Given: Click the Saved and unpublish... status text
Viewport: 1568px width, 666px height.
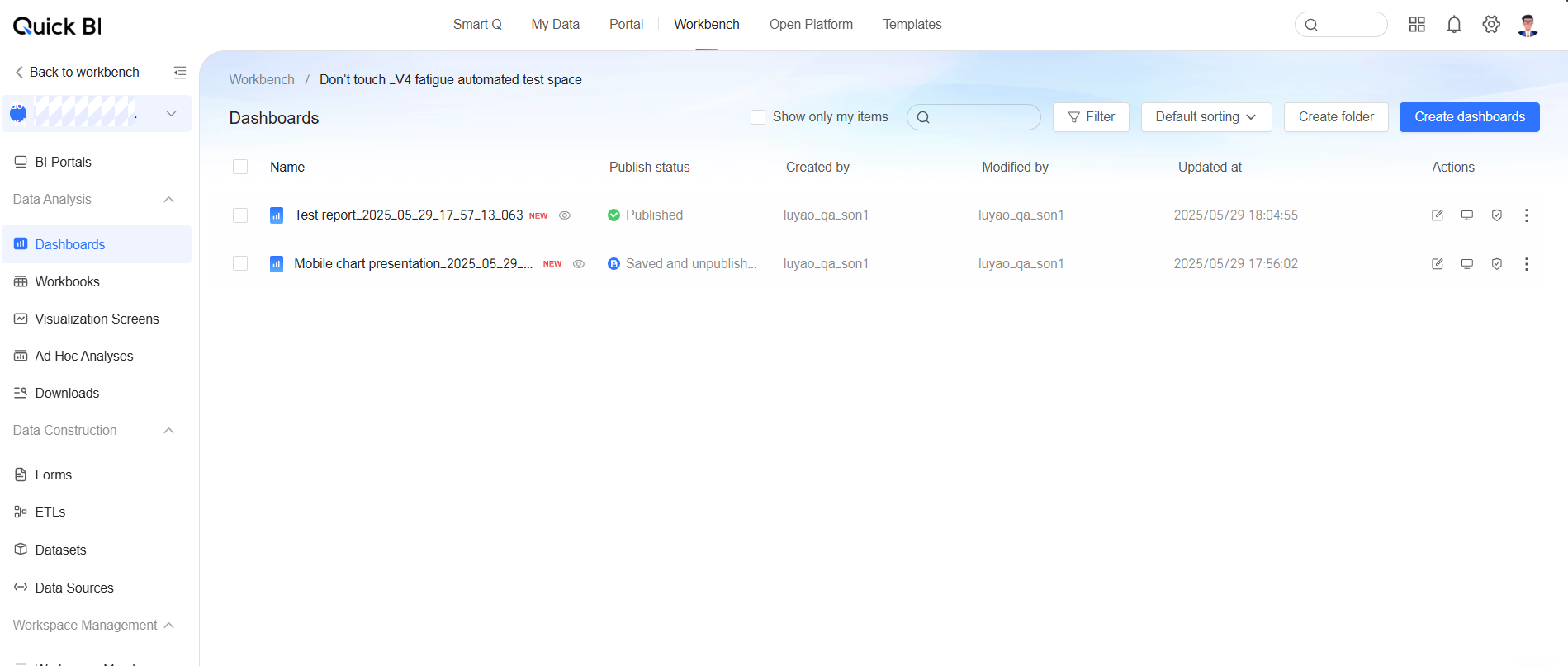Looking at the screenshot, I should 691,264.
